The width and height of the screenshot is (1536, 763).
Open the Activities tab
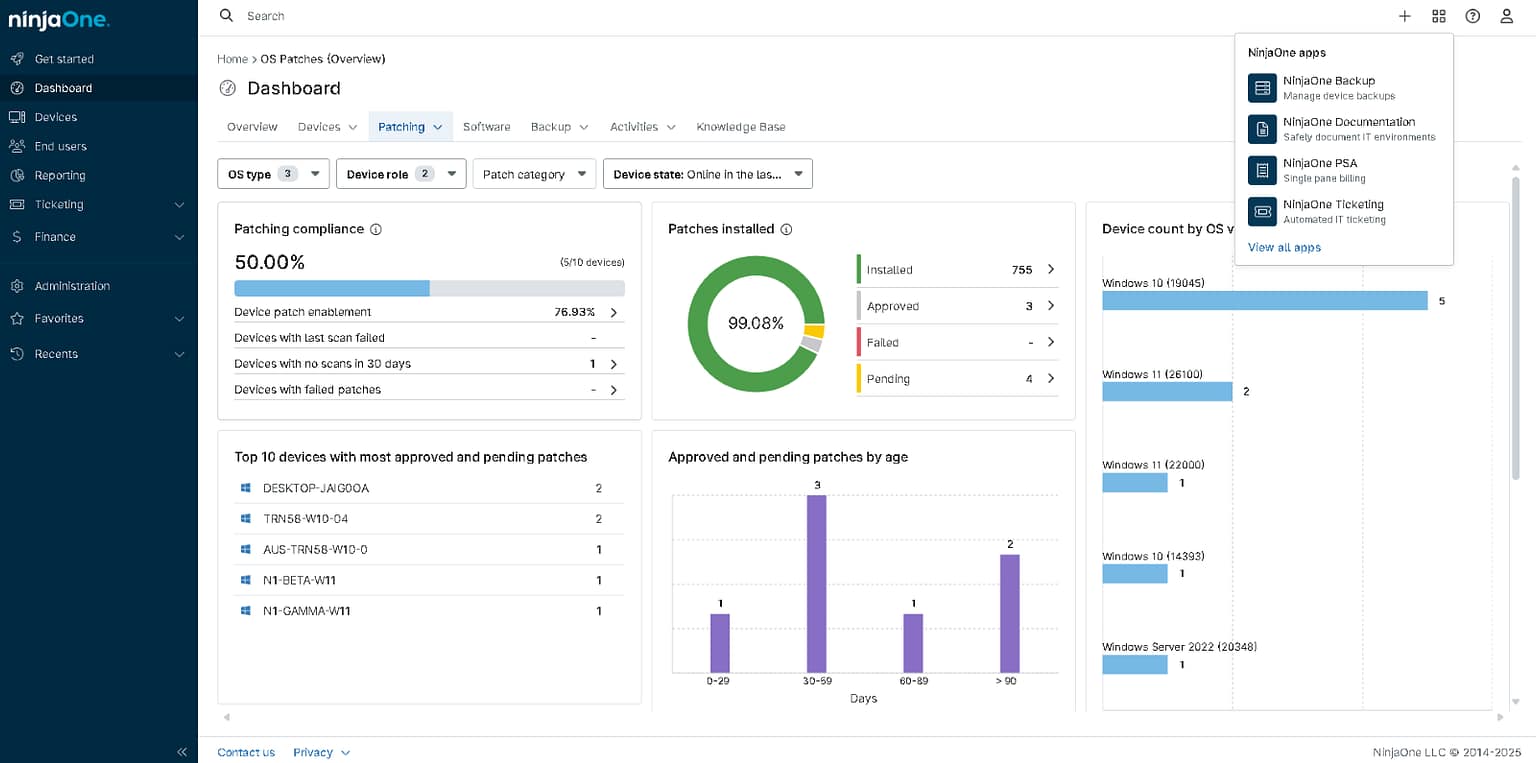click(x=643, y=127)
